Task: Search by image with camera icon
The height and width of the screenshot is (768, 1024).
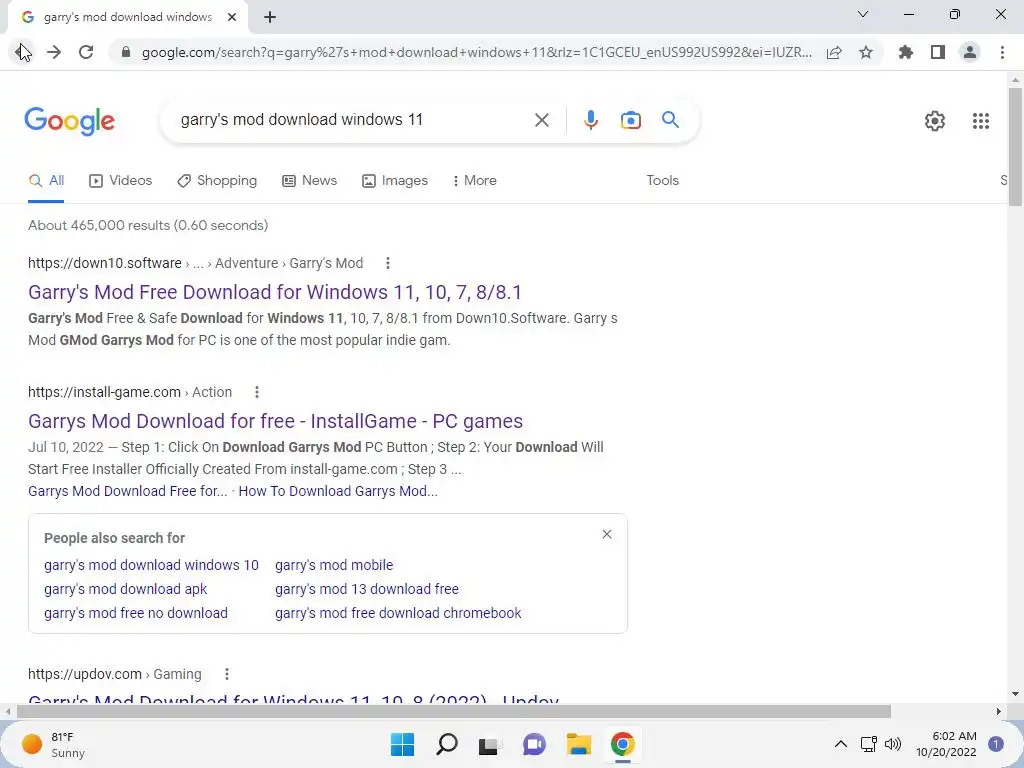Action: 630,120
